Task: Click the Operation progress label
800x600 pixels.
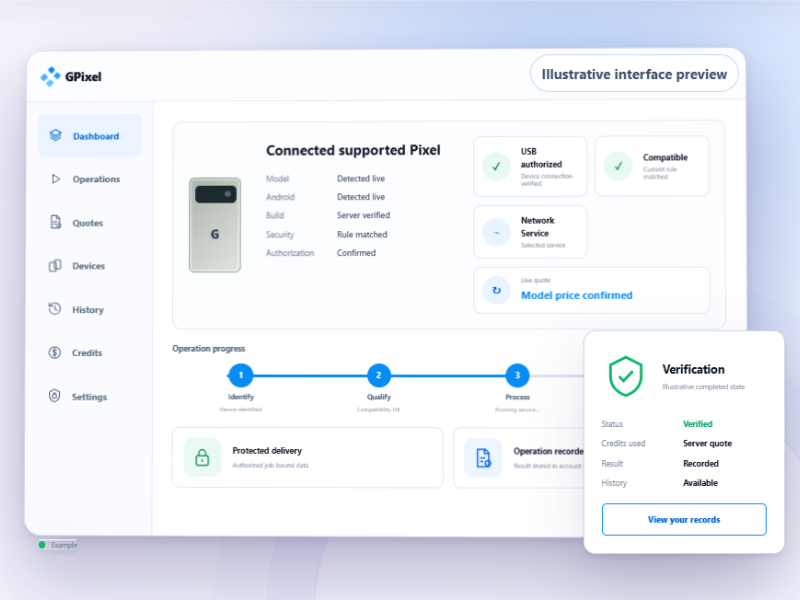Action: [209, 348]
